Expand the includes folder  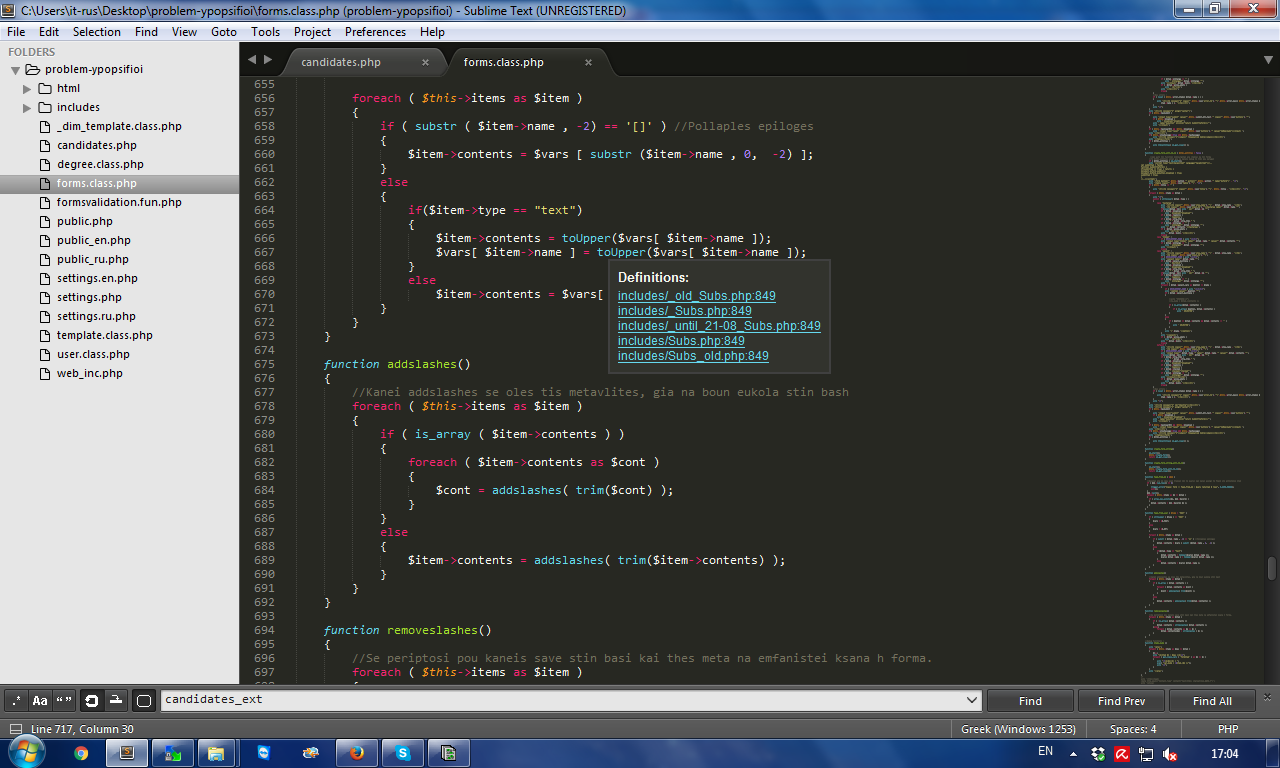[27, 107]
